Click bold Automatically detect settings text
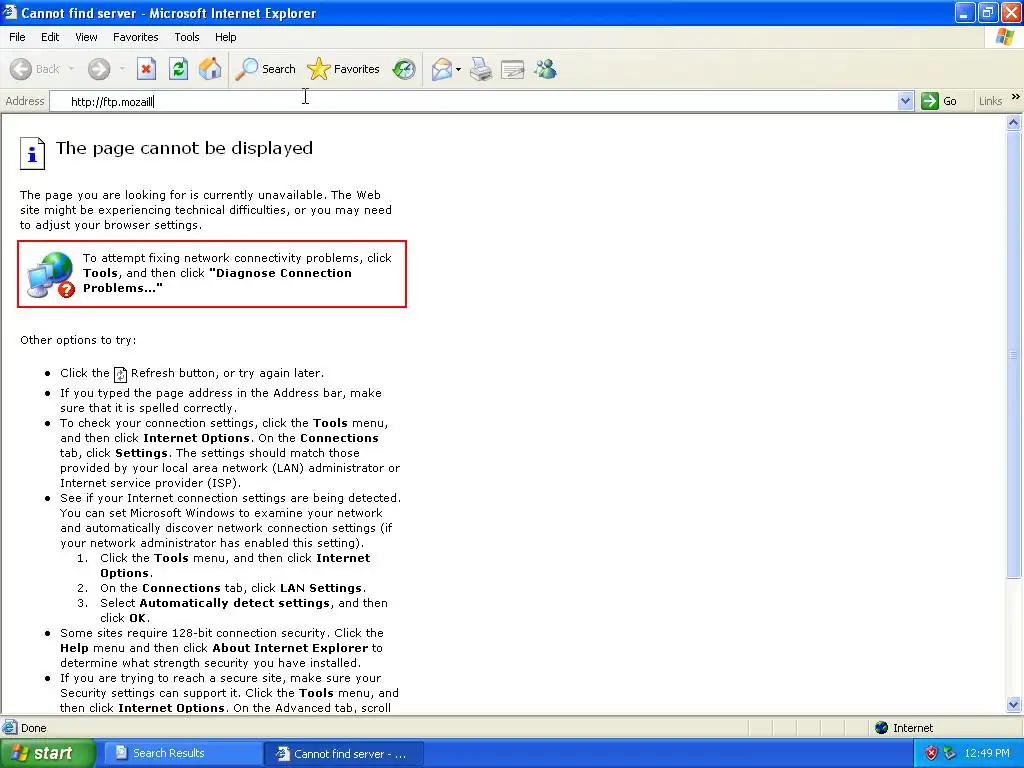Screen dimensions: 1024x768 [x=234, y=603]
